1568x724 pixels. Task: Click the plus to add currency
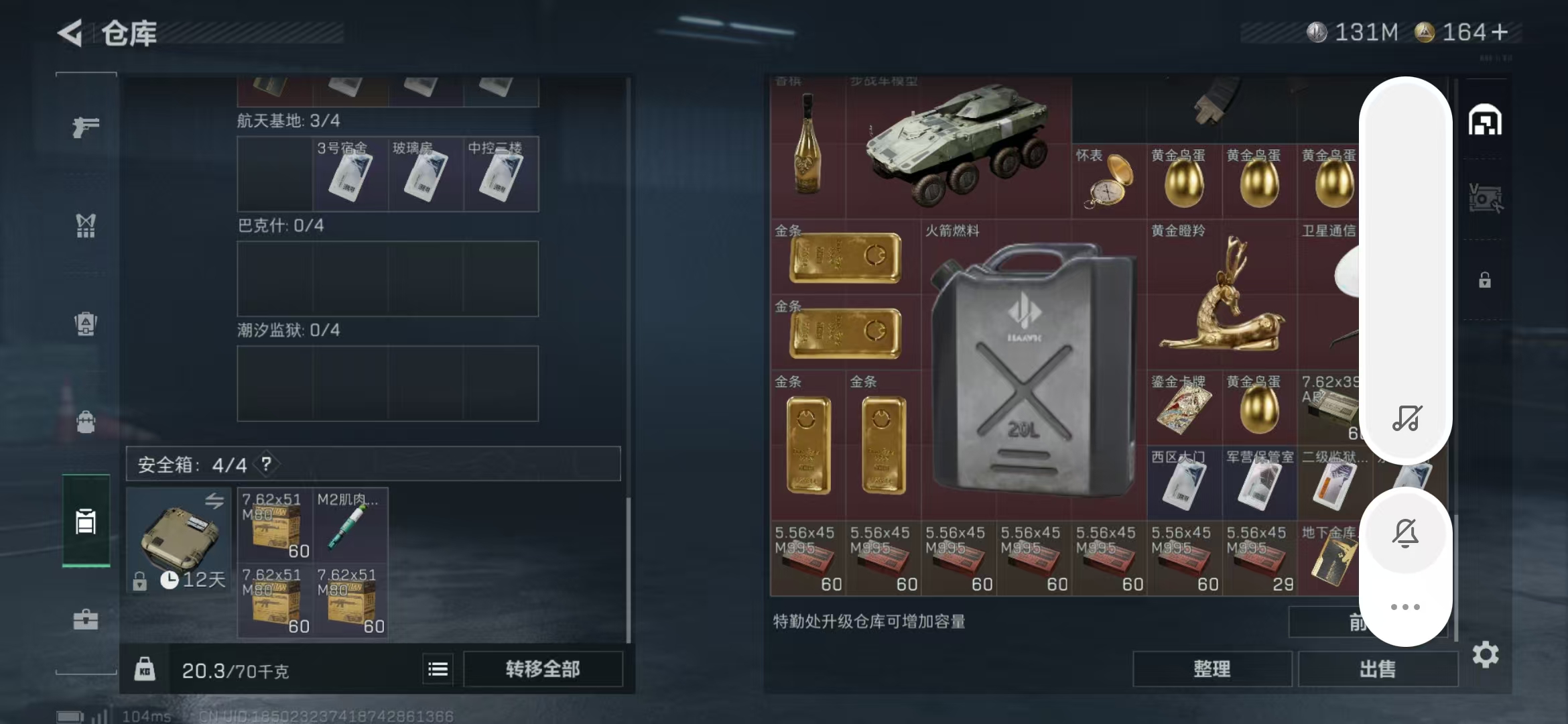(1500, 32)
